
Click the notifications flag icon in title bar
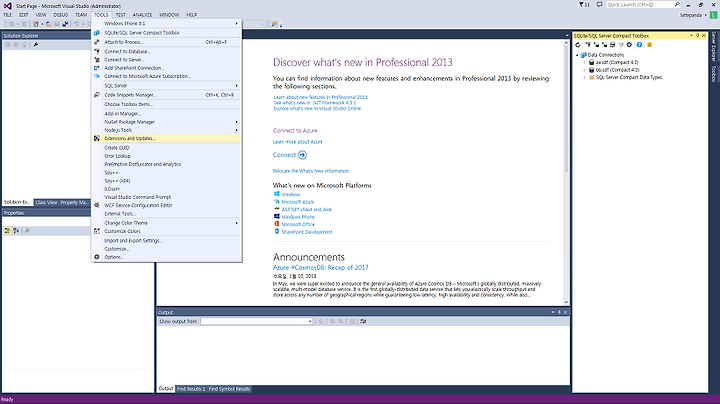tap(582, 5)
